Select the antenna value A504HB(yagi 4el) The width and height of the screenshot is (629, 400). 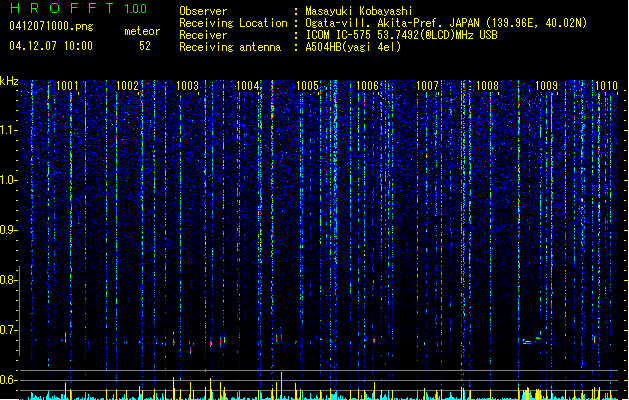[353, 47]
